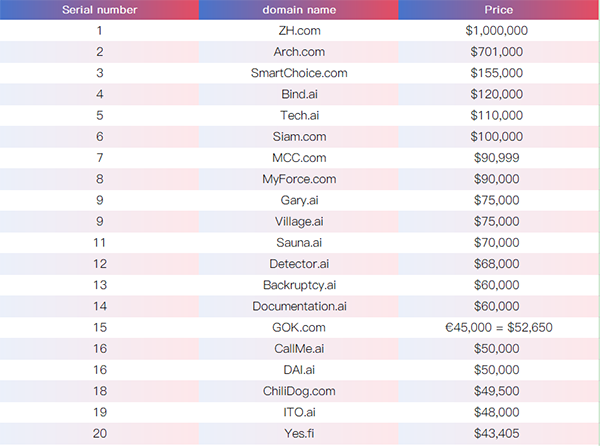Click the "Serial number" column header
This screenshot has height=446, width=600.
[x=99, y=10]
